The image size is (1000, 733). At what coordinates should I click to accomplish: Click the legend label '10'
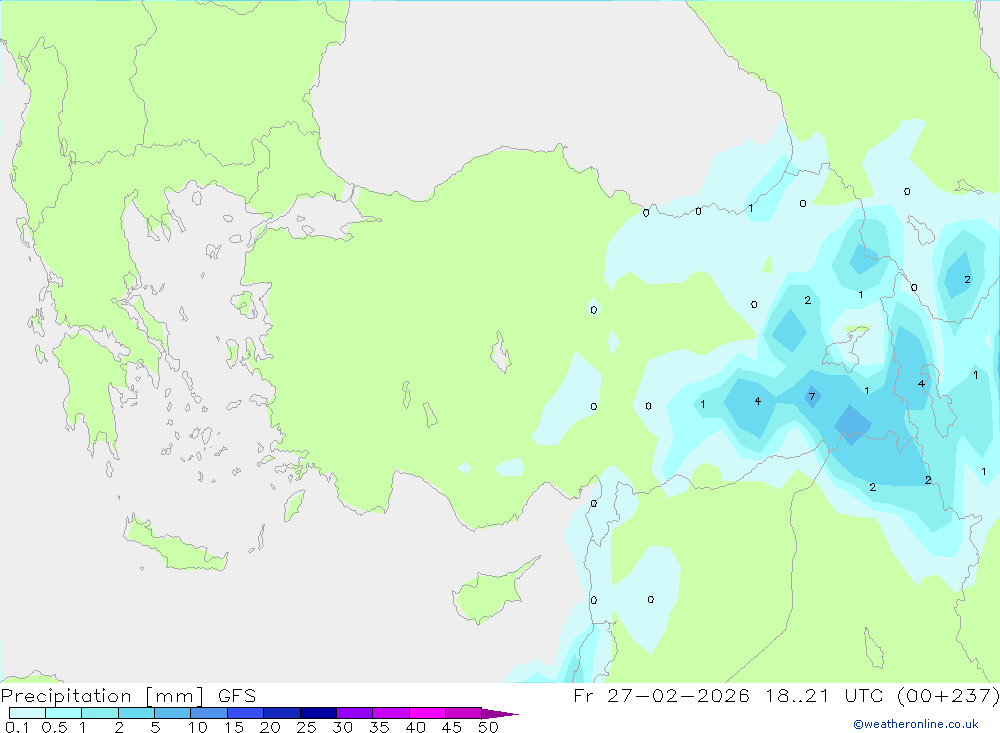pyautogui.click(x=198, y=727)
